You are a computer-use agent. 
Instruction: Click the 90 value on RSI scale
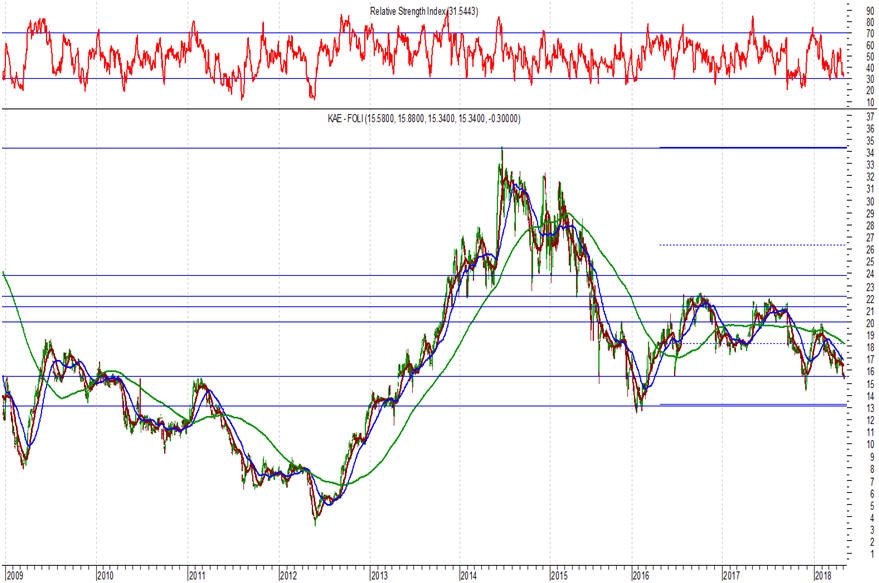[x=870, y=11]
